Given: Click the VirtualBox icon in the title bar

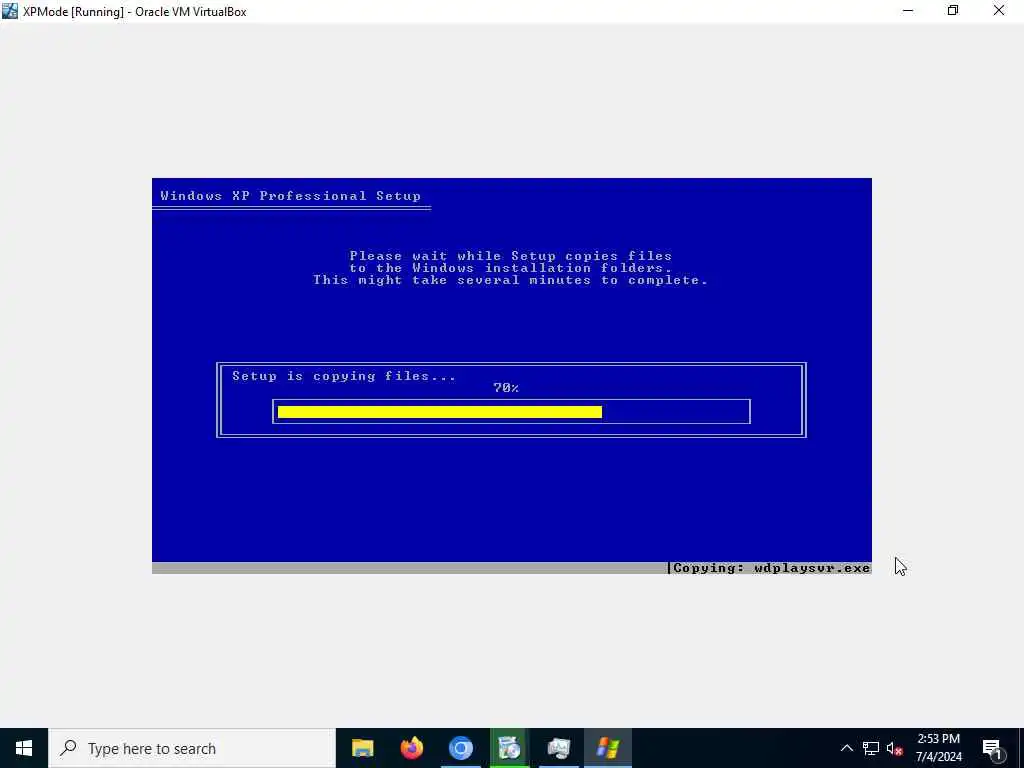Looking at the screenshot, I should (x=10, y=11).
